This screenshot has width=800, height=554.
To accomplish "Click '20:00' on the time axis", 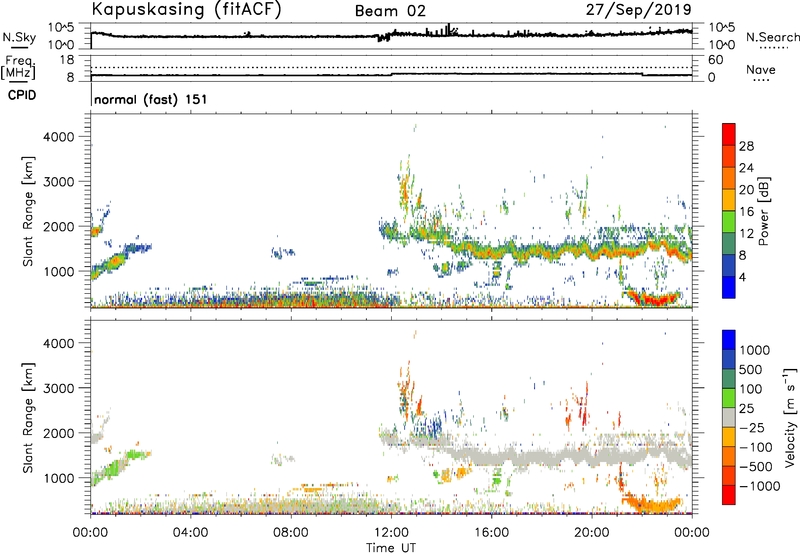I will (591, 533).
